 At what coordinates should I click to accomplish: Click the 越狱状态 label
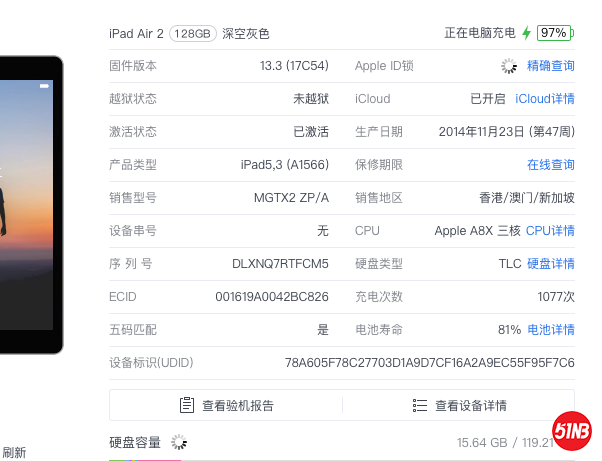[133, 99]
